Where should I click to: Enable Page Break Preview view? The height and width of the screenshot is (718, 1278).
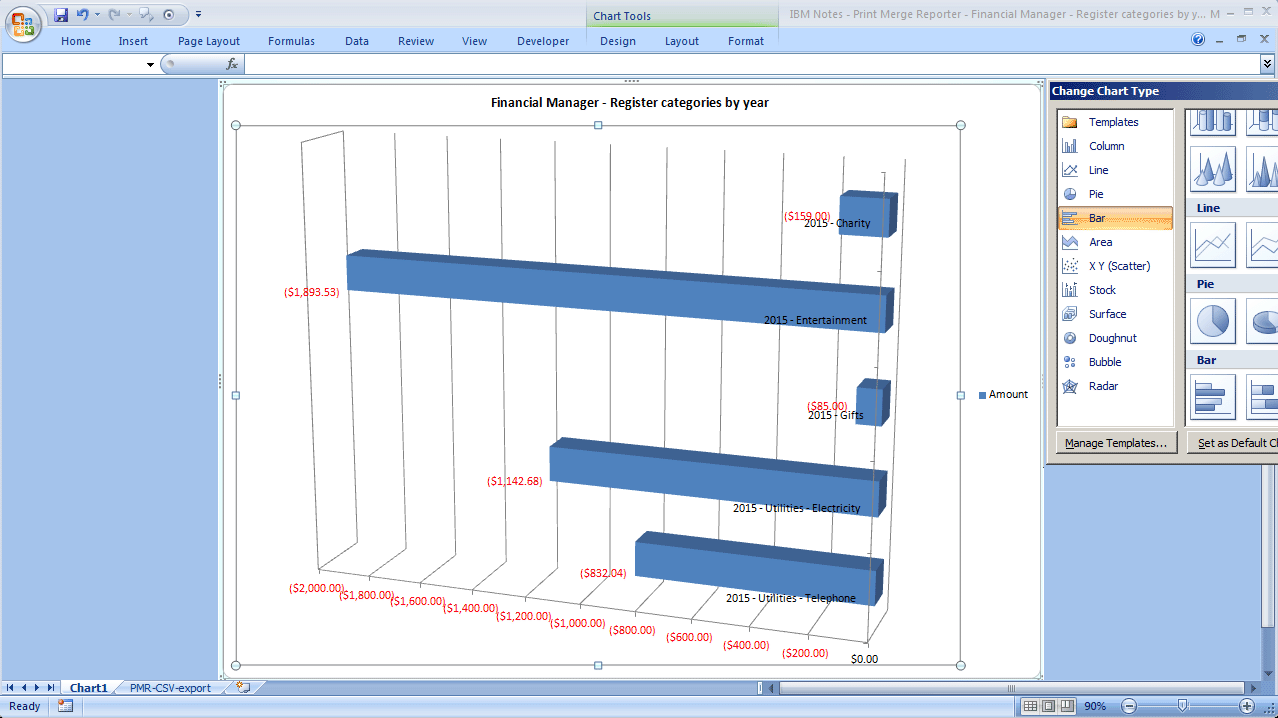coord(1067,706)
